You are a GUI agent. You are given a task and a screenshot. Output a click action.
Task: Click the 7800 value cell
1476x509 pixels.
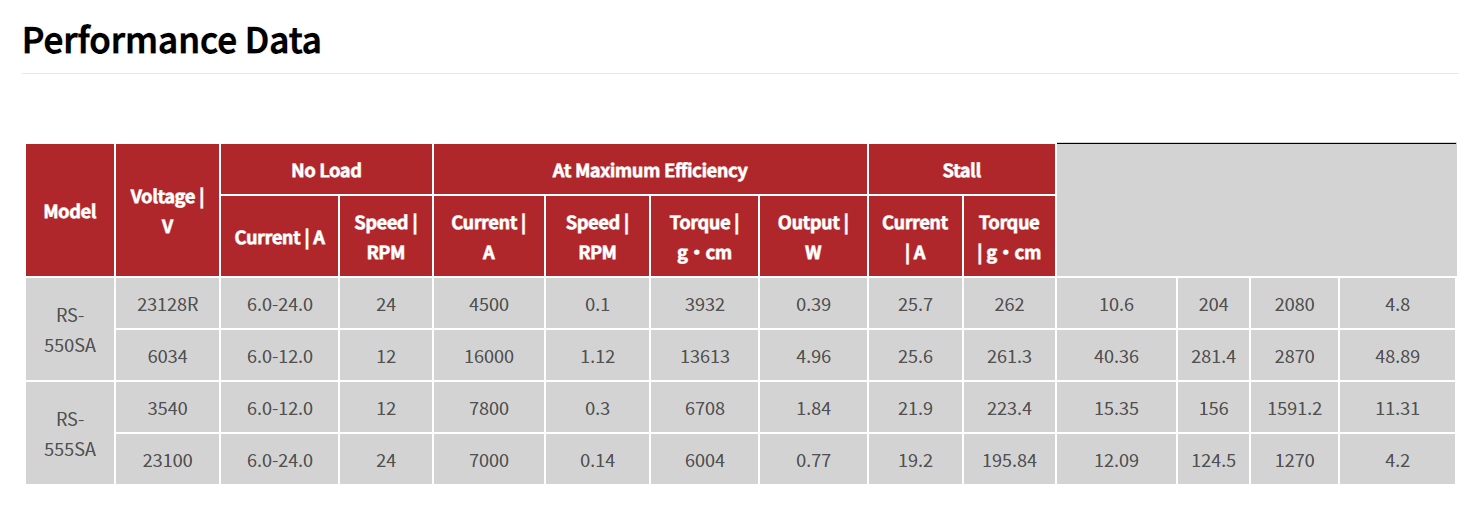489,408
